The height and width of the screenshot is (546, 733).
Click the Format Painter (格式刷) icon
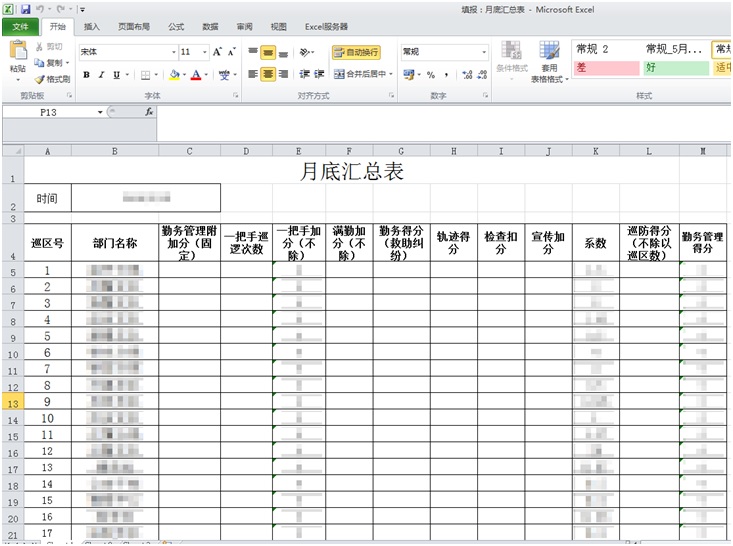tap(52, 79)
